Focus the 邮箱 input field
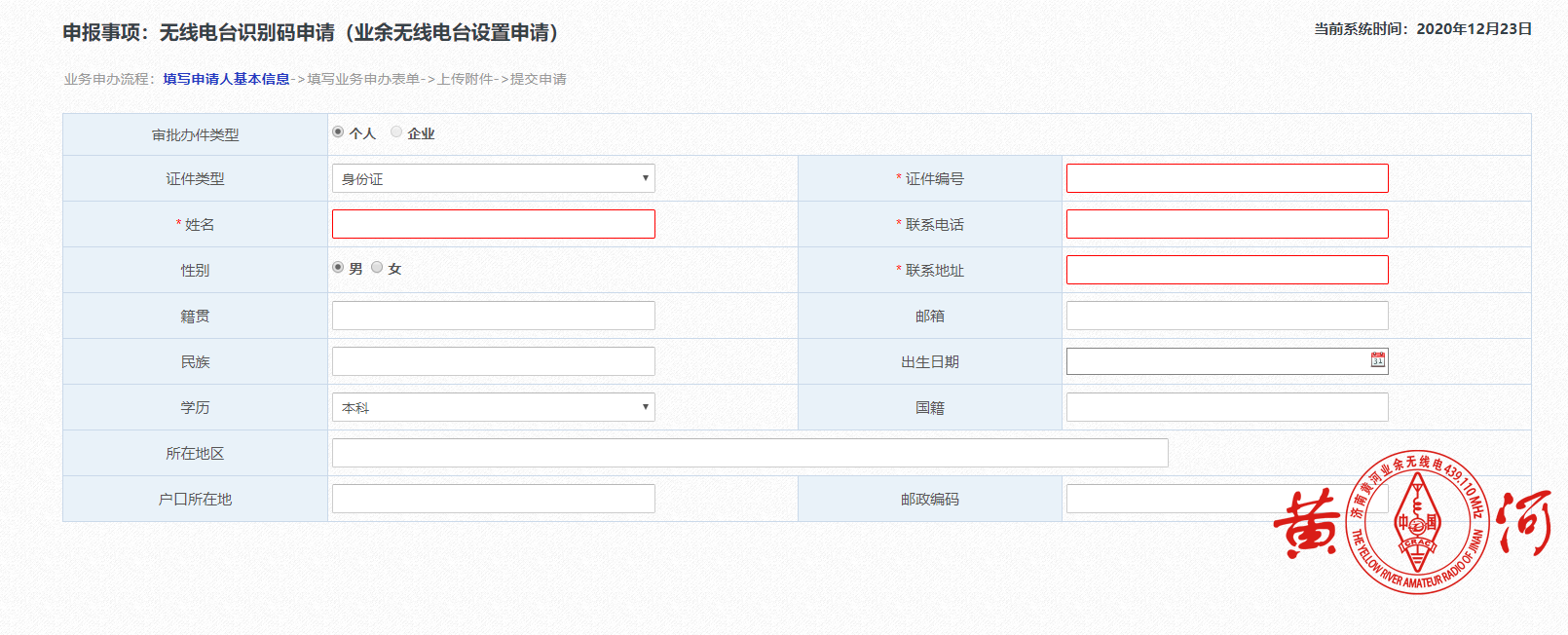The height and width of the screenshot is (635, 1568). tap(1226, 316)
